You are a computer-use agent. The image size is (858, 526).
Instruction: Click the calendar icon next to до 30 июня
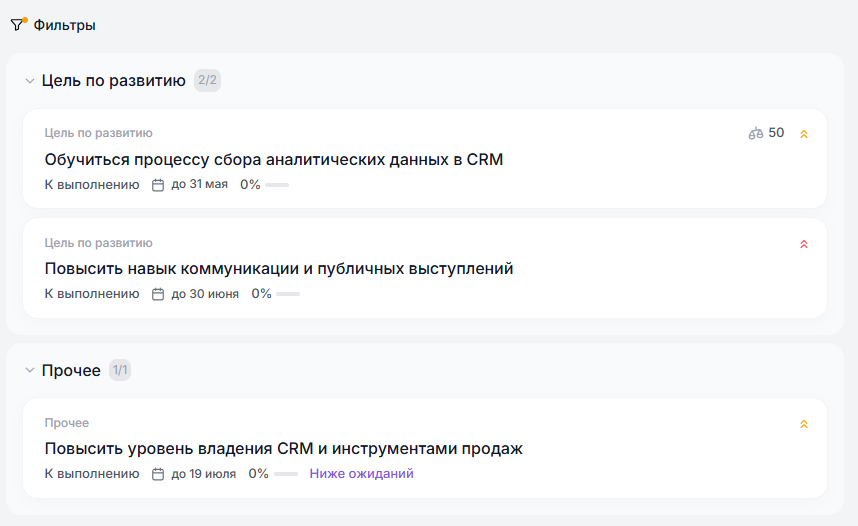(x=158, y=294)
